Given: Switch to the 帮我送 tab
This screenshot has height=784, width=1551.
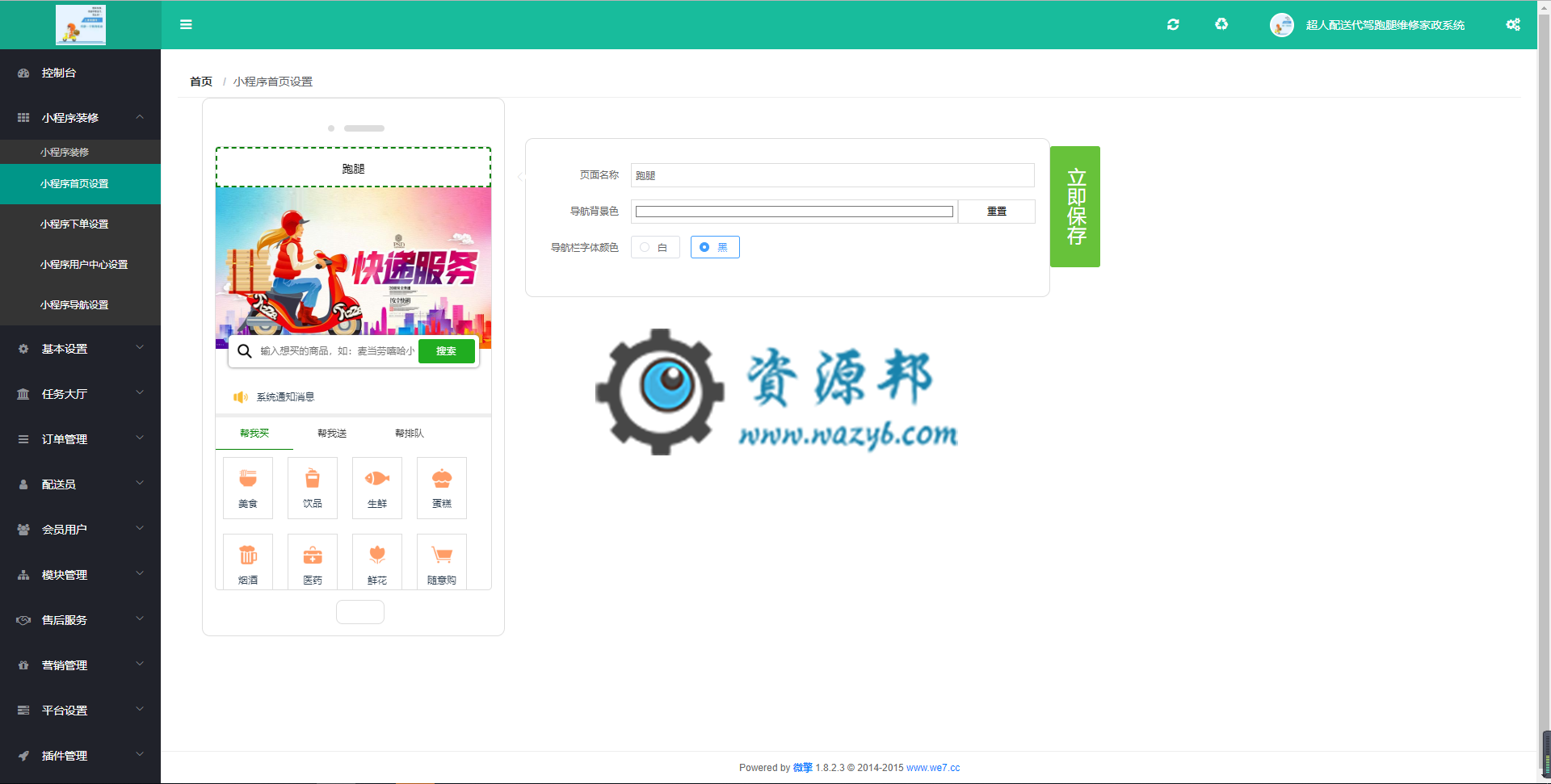Looking at the screenshot, I should coord(332,434).
